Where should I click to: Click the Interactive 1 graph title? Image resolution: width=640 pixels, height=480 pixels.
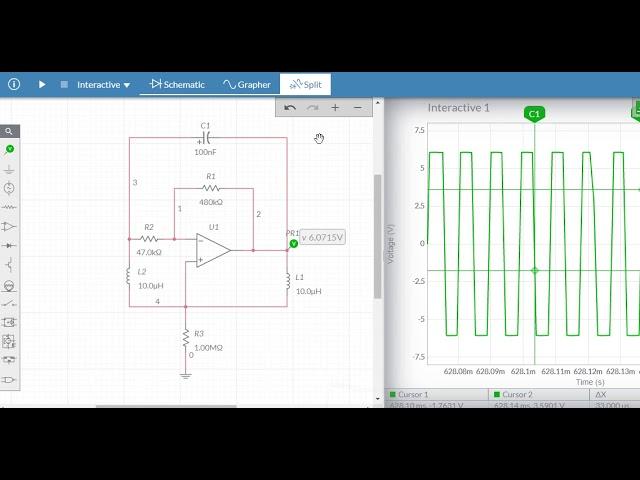click(458, 108)
